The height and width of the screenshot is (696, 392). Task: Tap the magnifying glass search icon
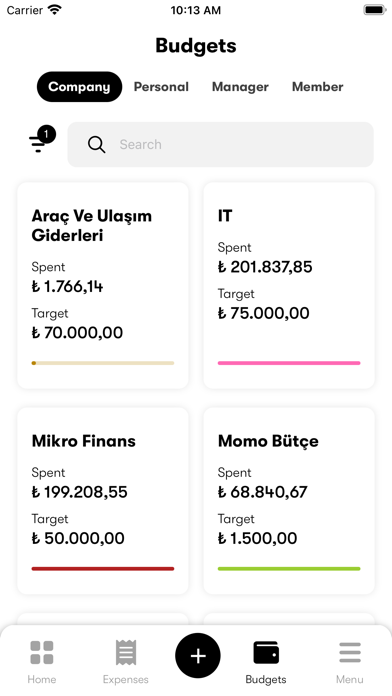pos(96,145)
